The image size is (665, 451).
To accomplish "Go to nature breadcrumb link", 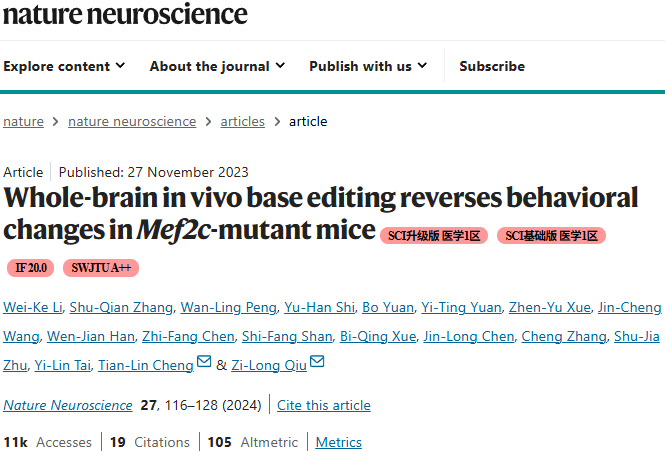I will [x=23, y=121].
